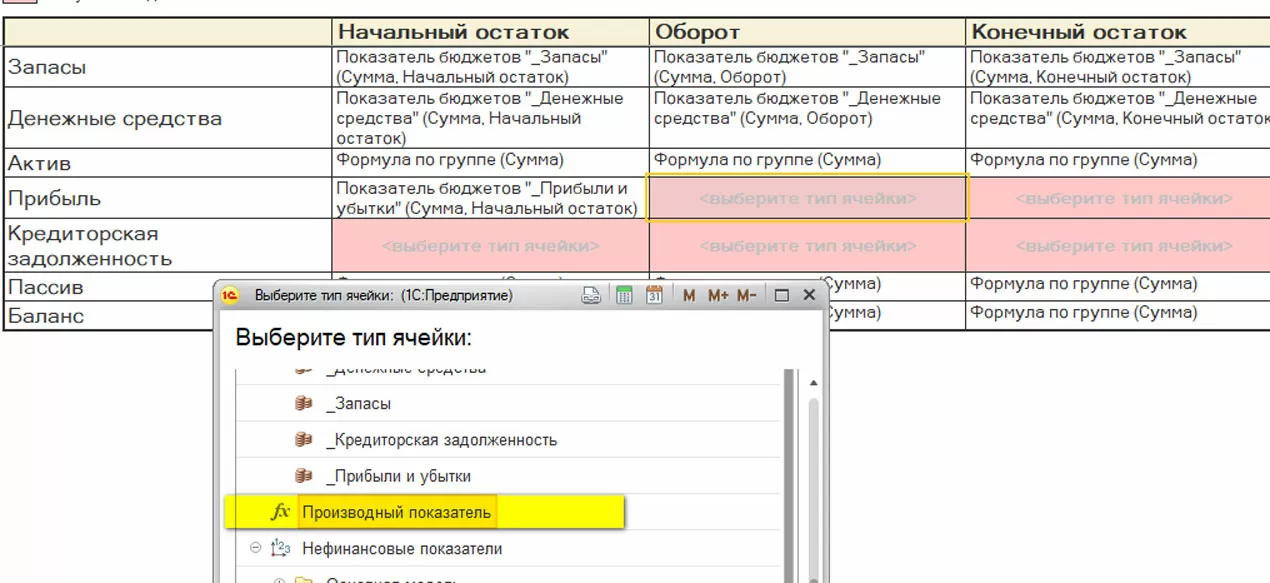Select the 'Кредиторская задолженность' row label
The width and height of the screenshot is (1270, 583).
click(x=167, y=246)
